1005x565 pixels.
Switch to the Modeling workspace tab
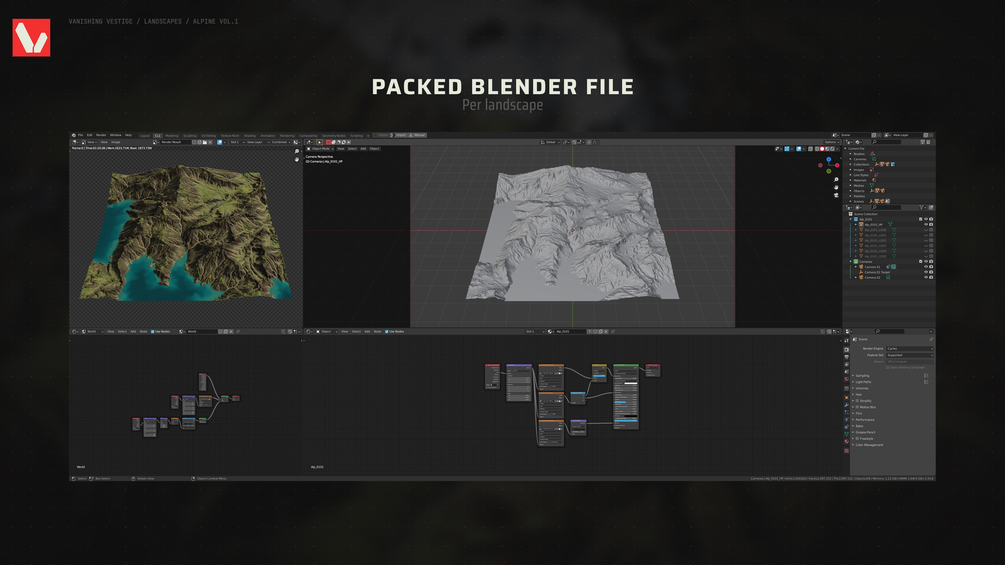[x=172, y=136]
